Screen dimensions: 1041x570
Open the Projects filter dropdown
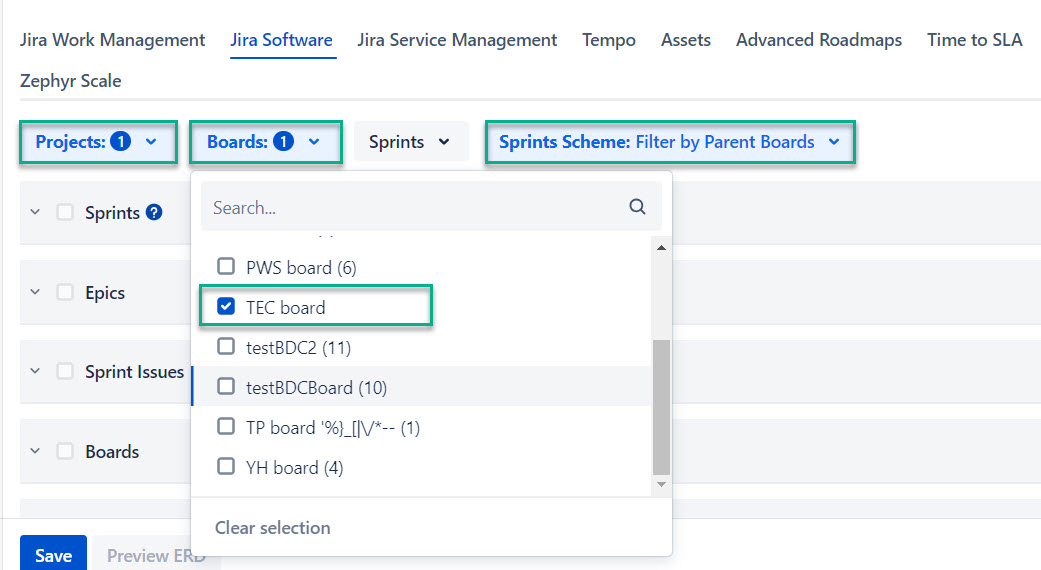(x=97, y=142)
